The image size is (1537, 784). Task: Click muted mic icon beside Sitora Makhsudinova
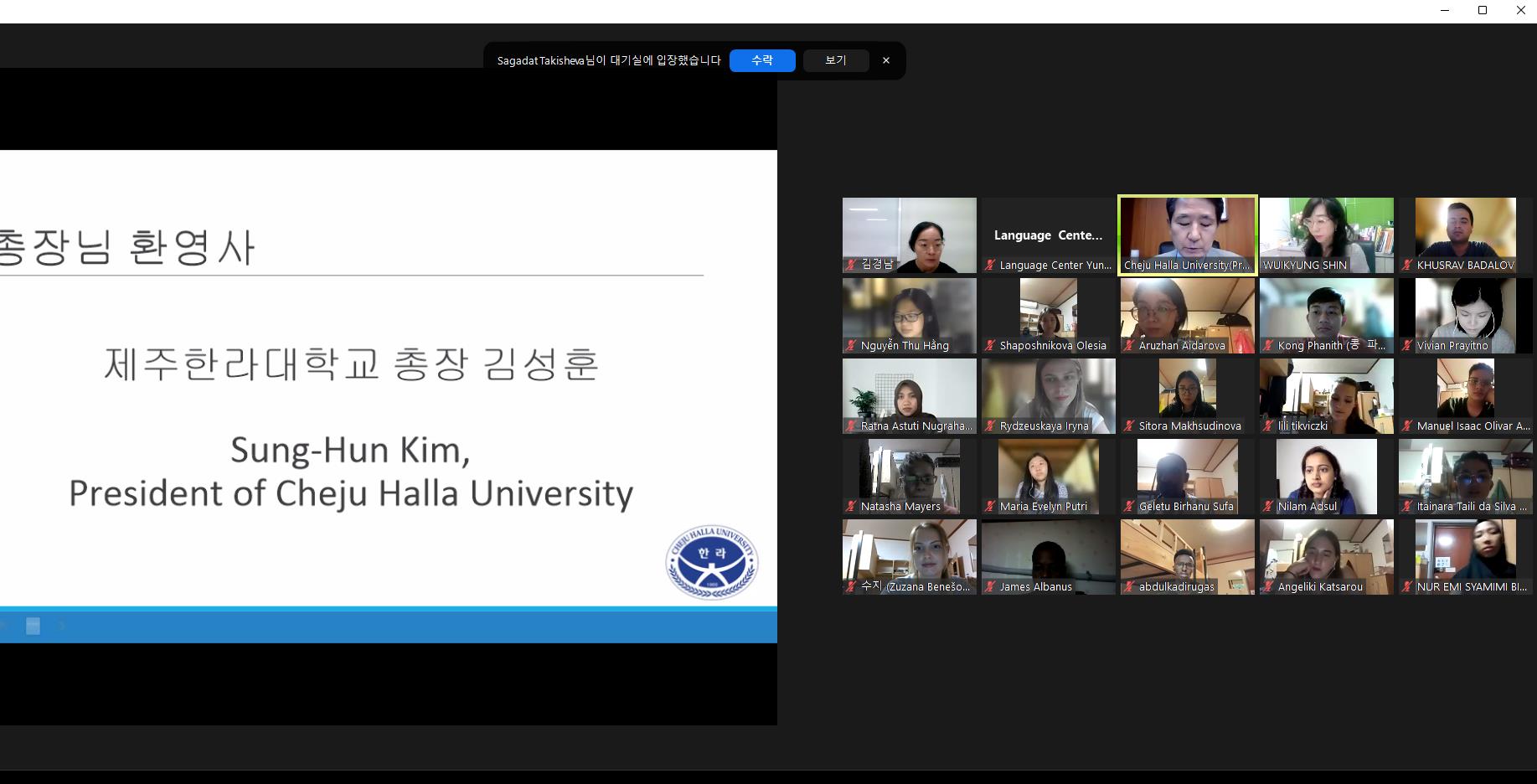pyautogui.click(x=1129, y=426)
